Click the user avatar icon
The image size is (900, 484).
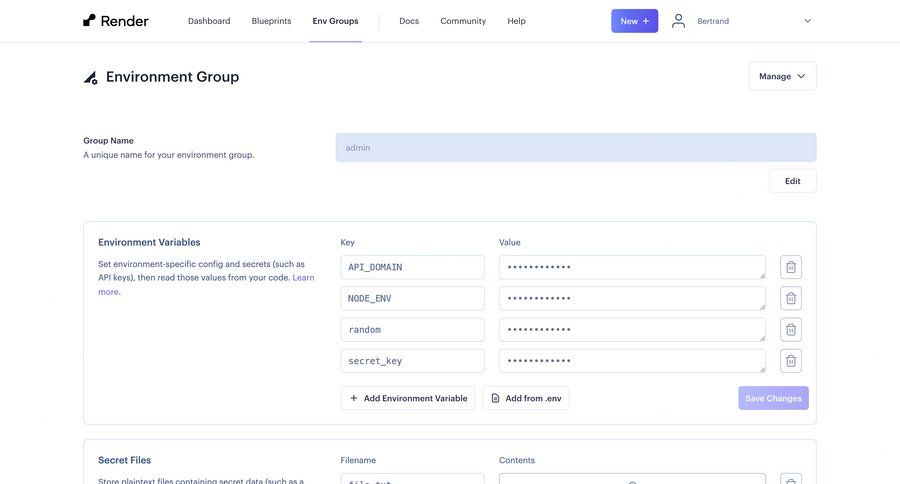pyautogui.click(x=678, y=21)
